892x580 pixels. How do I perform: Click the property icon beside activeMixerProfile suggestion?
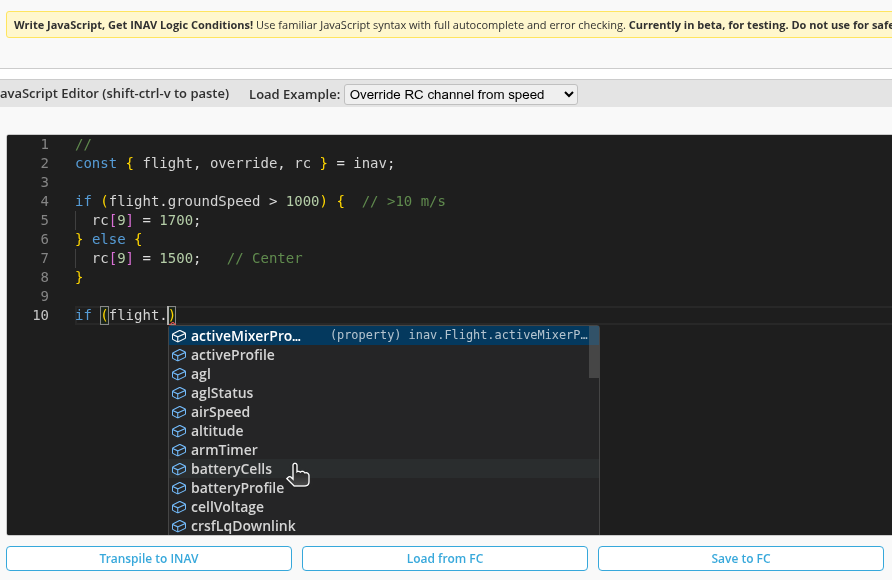point(179,336)
